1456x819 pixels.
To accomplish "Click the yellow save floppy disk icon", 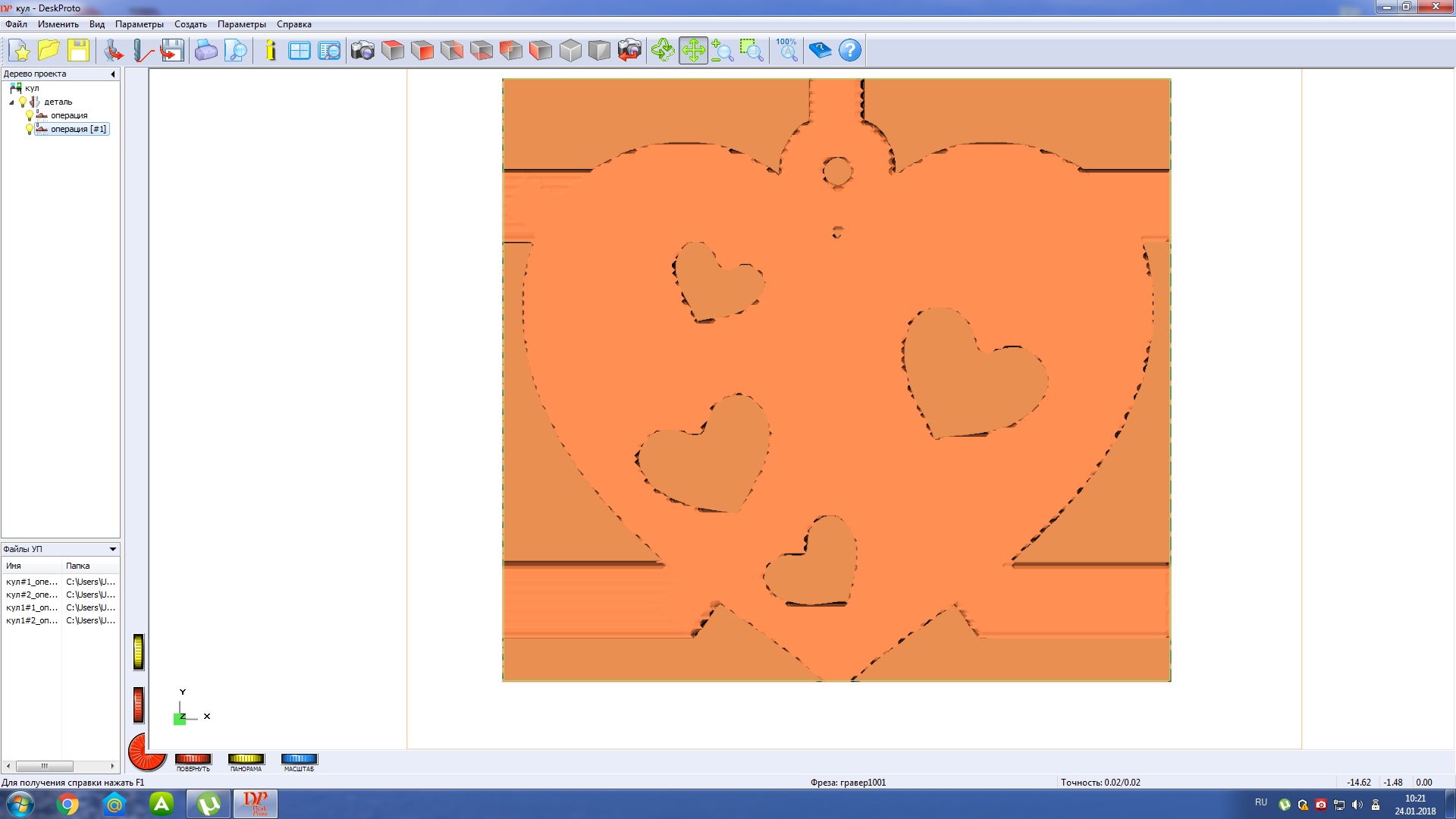I will pyautogui.click(x=78, y=51).
